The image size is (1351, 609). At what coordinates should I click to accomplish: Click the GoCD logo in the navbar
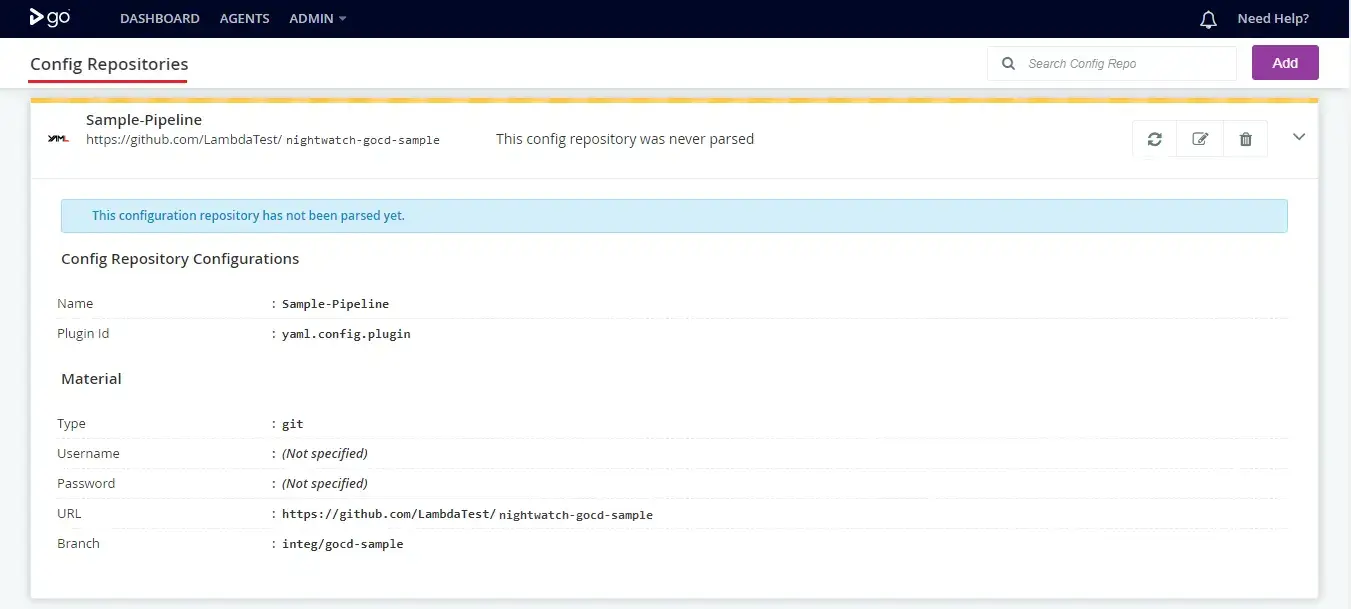(48, 18)
